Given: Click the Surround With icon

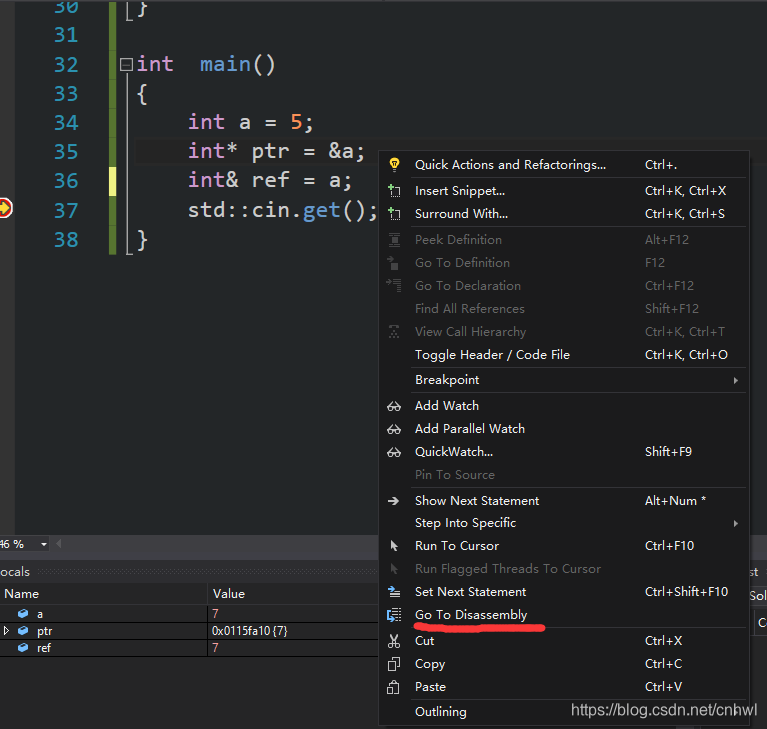Looking at the screenshot, I should pos(394,213).
